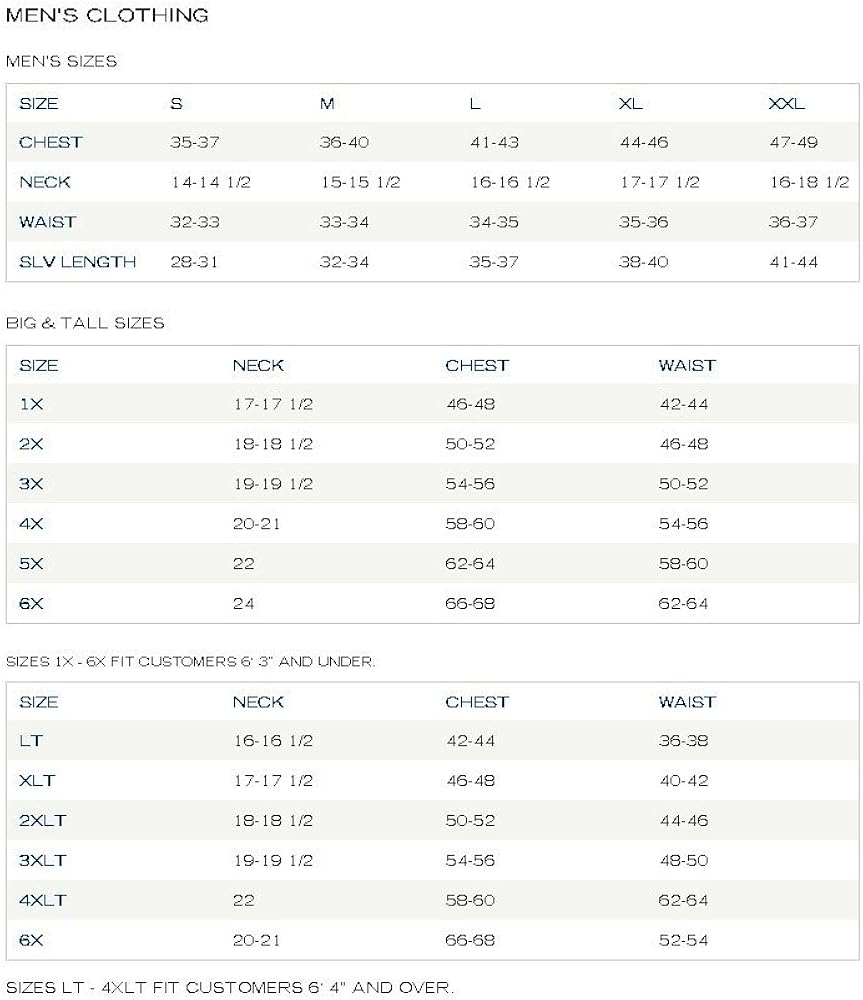Click the LT size row label

coord(30,741)
